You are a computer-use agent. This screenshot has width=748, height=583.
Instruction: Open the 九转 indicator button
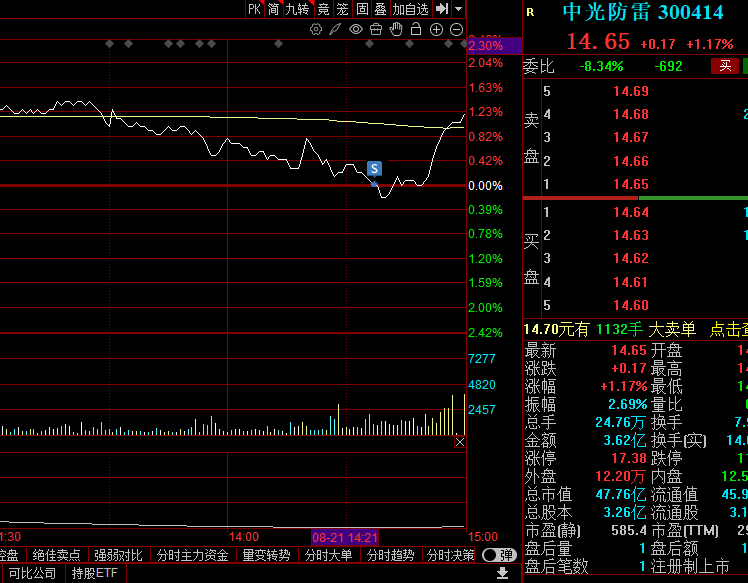tap(297, 9)
